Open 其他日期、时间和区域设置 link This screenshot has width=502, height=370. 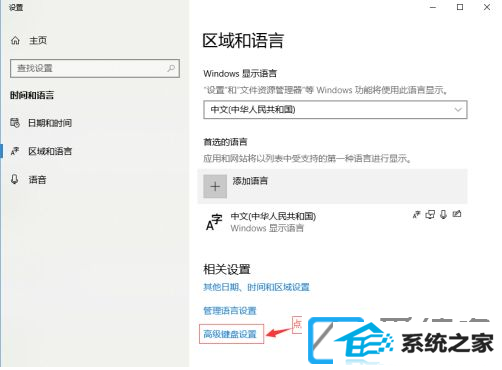[x=256, y=287]
